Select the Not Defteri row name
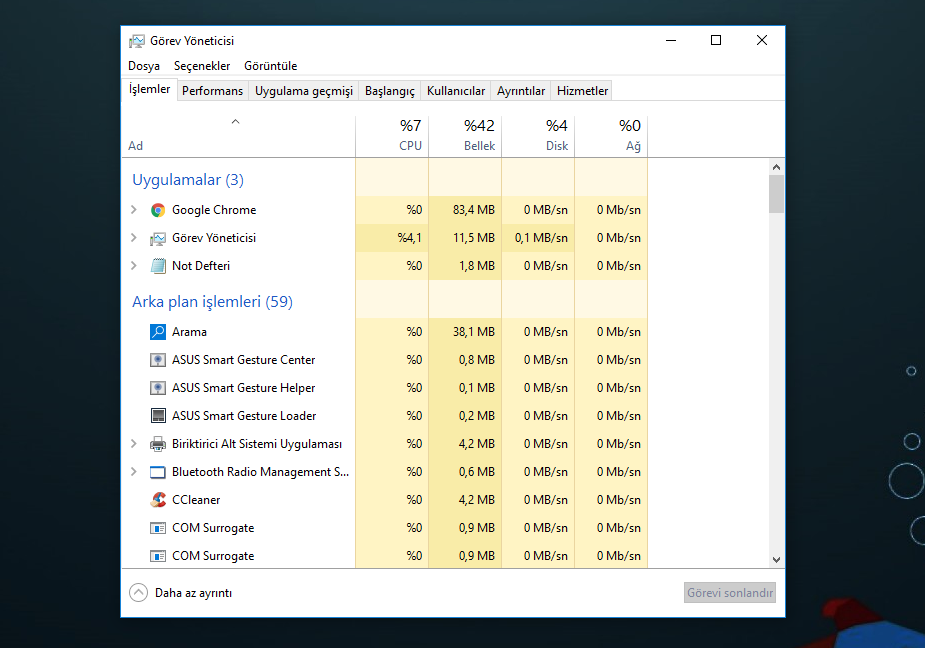Screen dimensions: 925x648 pos(201,266)
